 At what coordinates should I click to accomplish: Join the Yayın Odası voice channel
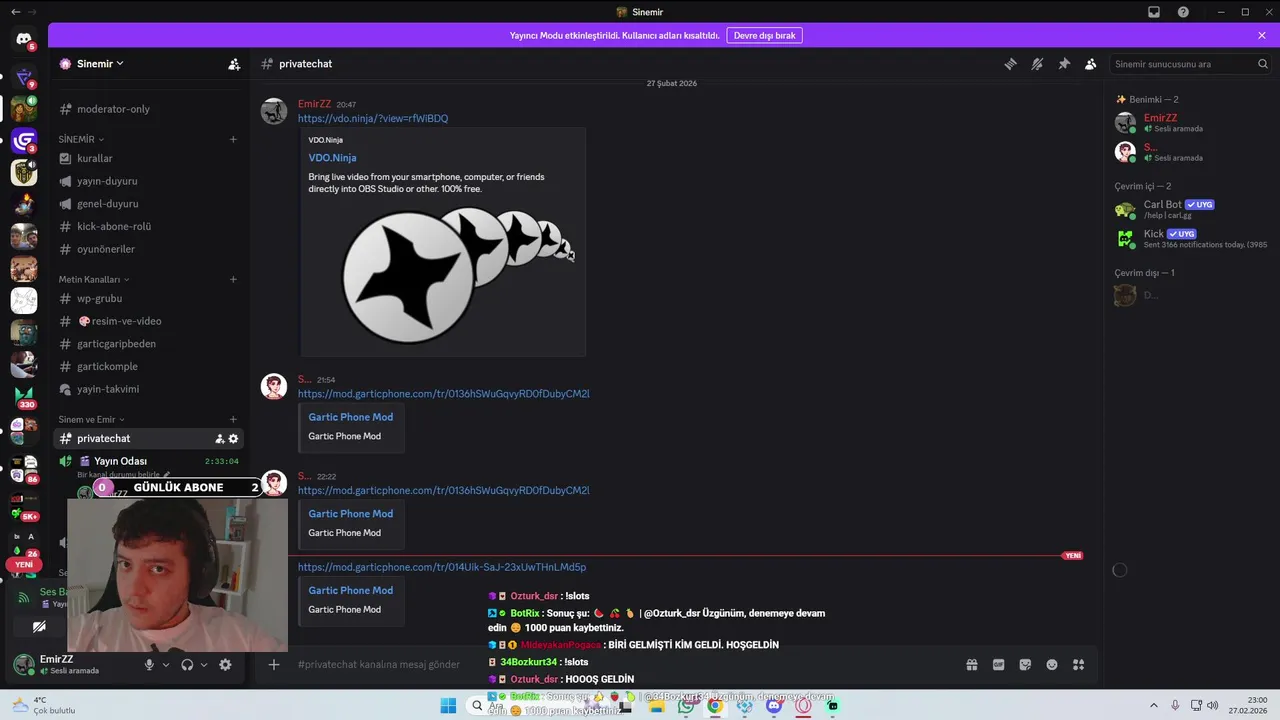click(149, 461)
